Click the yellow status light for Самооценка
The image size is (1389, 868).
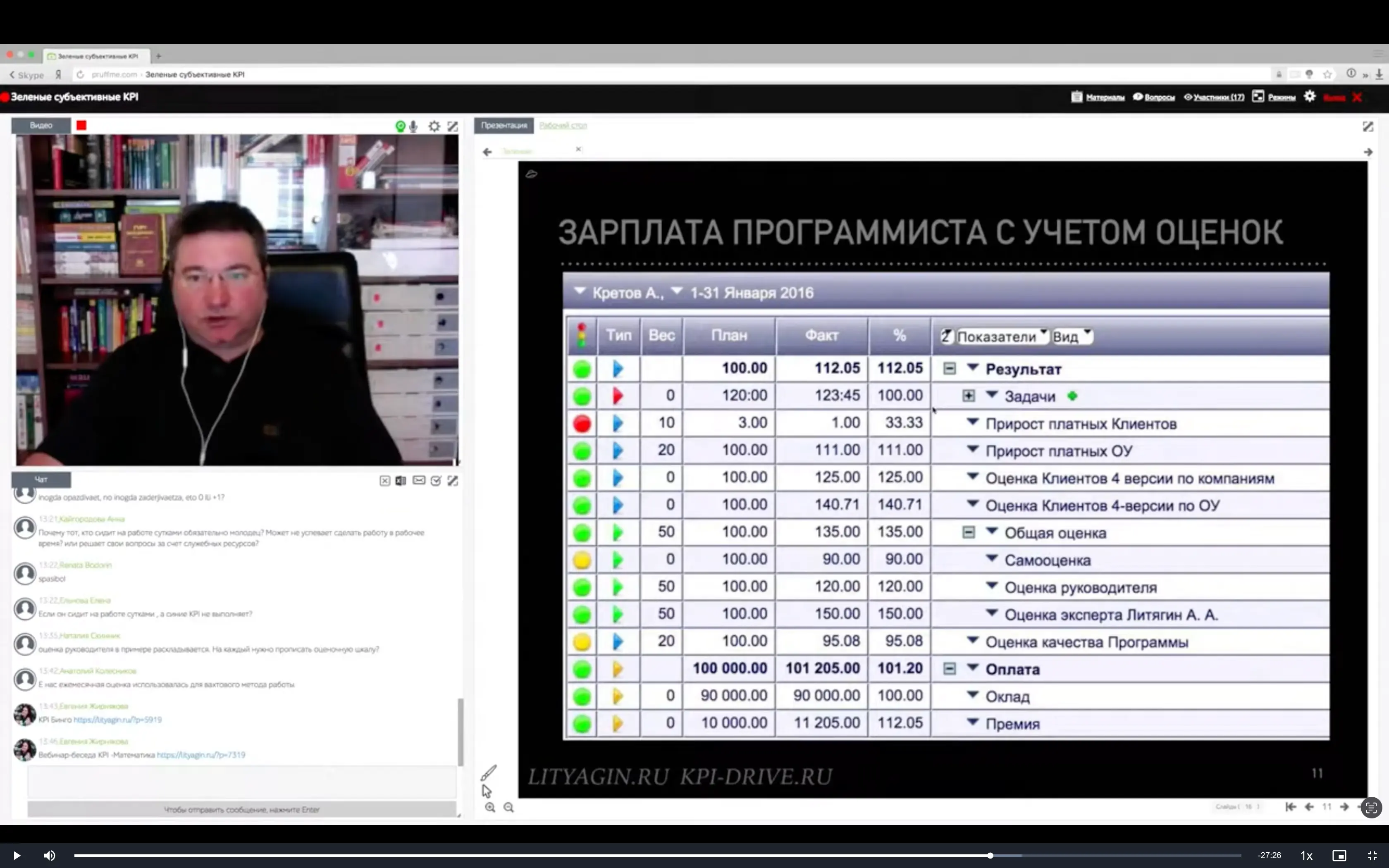[x=582, y=560]
